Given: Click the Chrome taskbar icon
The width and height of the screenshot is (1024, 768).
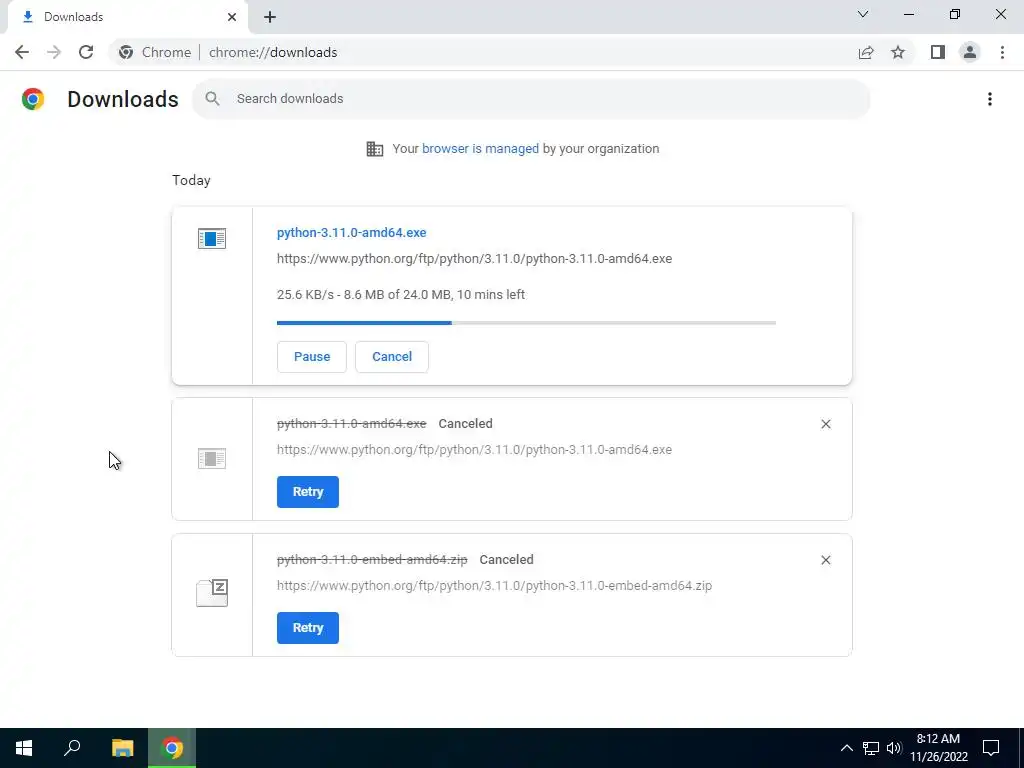Looking at the screenshot, I should [172, 748].
